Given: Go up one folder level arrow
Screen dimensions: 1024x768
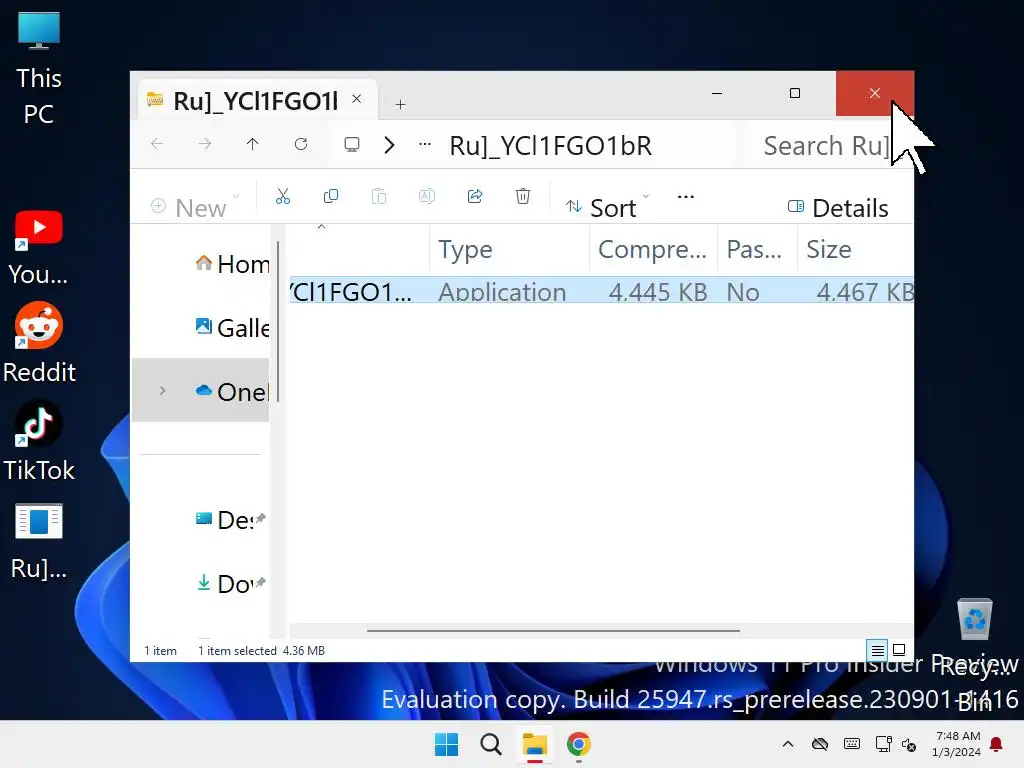Looking at the screenshot, I should coord(253,144).
